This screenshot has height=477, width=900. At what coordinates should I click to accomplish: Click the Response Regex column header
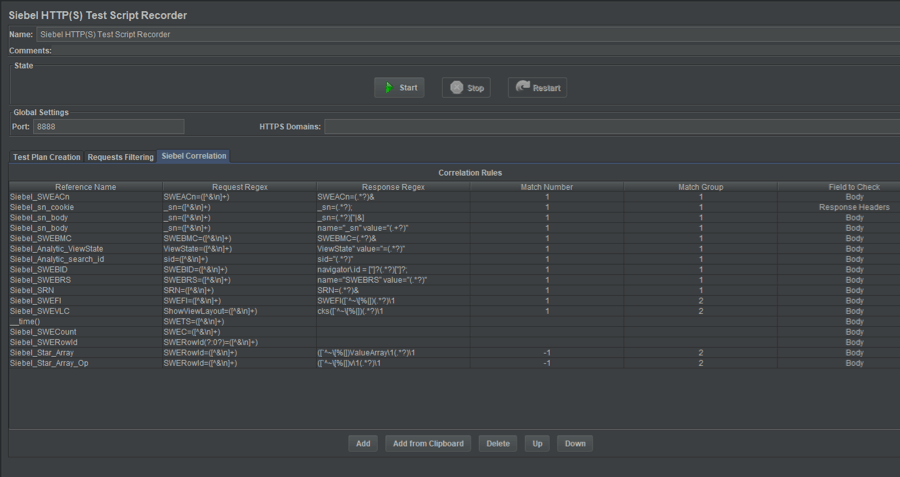393,187
